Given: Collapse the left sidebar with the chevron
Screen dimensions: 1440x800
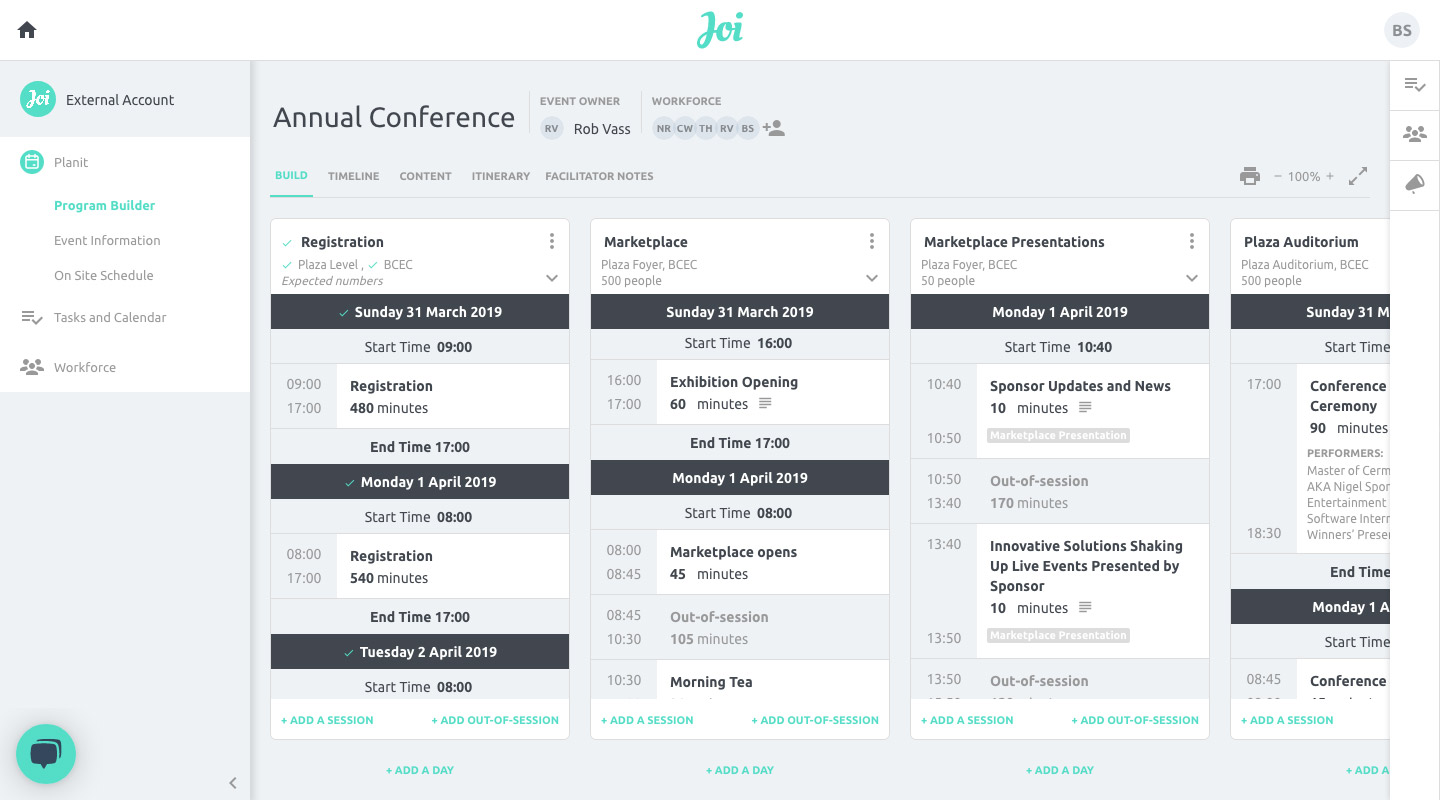Looking at the screenshot, I should coord(233,783).
